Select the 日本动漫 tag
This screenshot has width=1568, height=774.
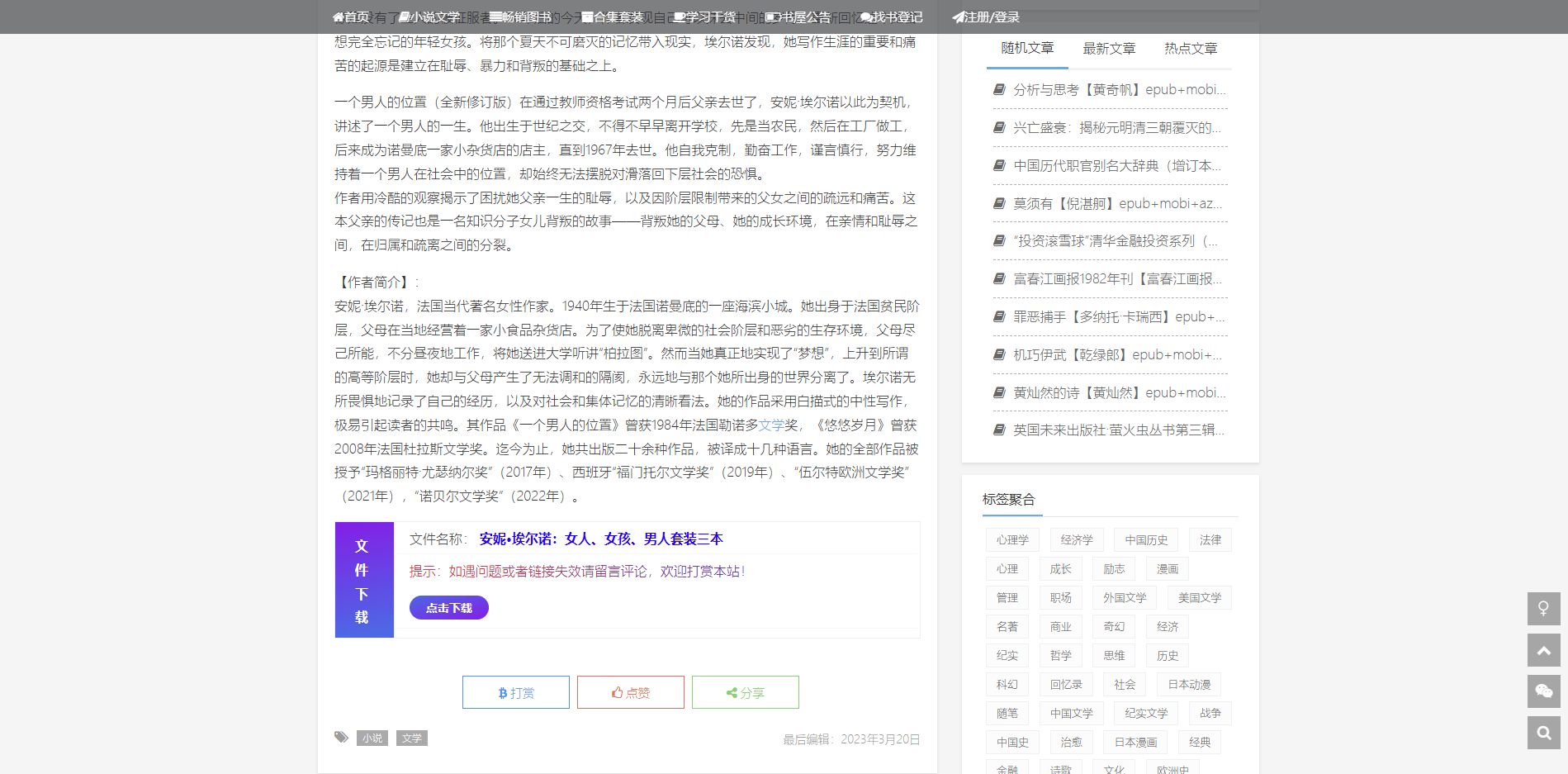1189,684
